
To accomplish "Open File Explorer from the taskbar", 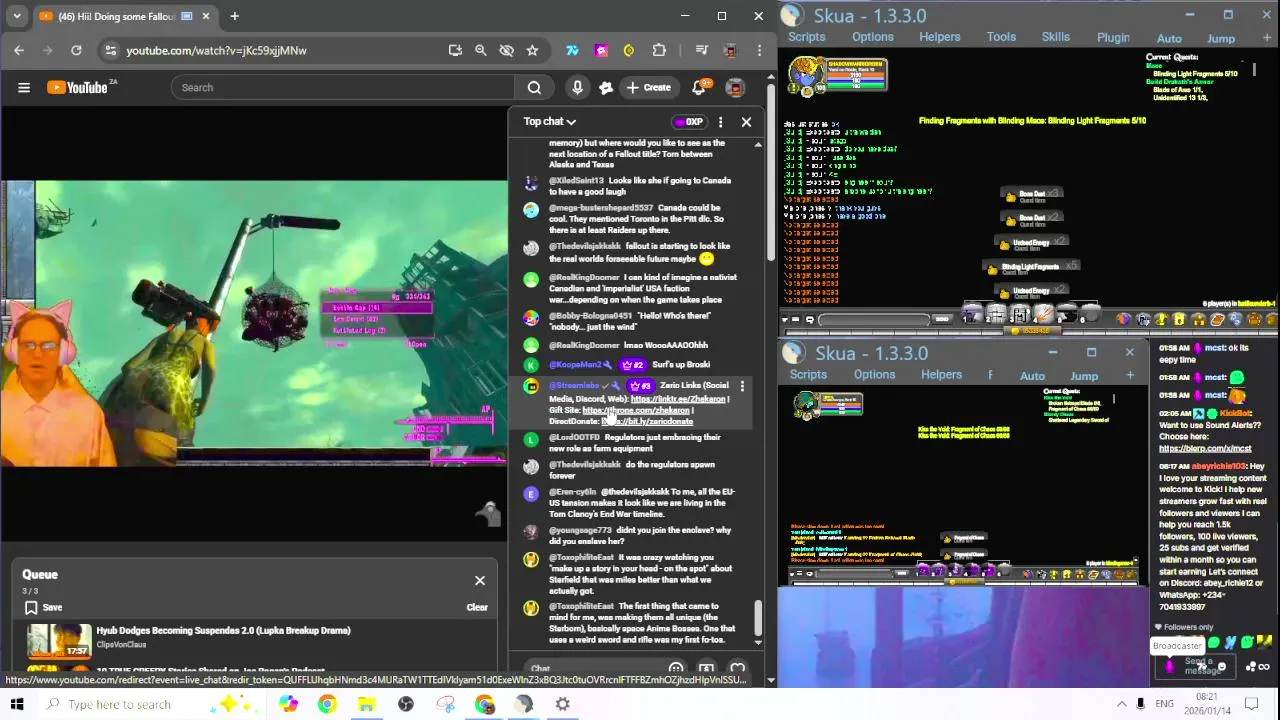I will 366,705.
